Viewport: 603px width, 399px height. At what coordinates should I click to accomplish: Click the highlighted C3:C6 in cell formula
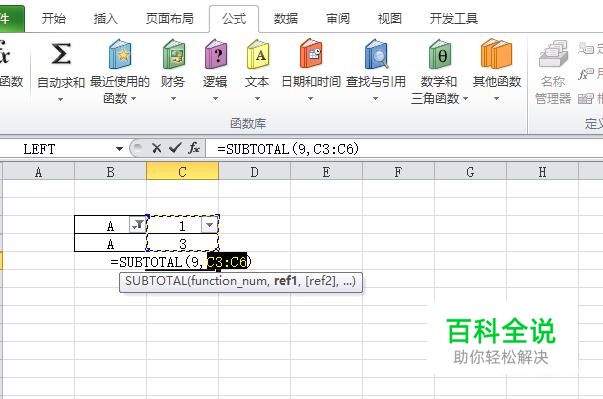tap(227, 262)
